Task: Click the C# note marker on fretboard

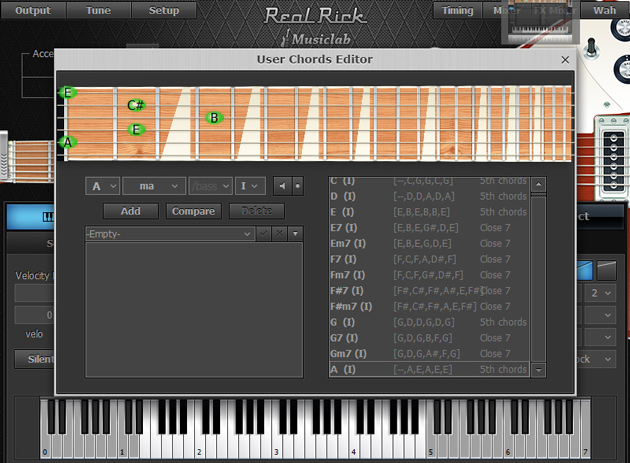Action: coord(136,105)
